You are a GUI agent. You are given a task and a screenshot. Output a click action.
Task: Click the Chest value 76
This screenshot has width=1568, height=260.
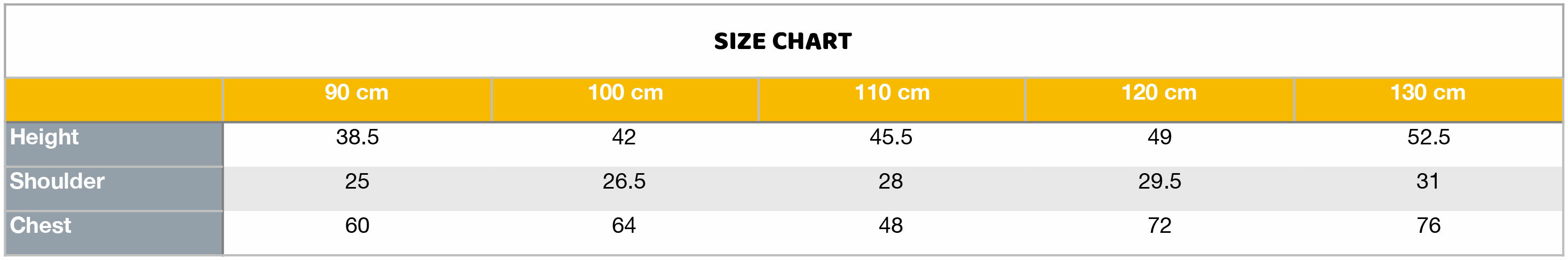(x=1428, y=226)
